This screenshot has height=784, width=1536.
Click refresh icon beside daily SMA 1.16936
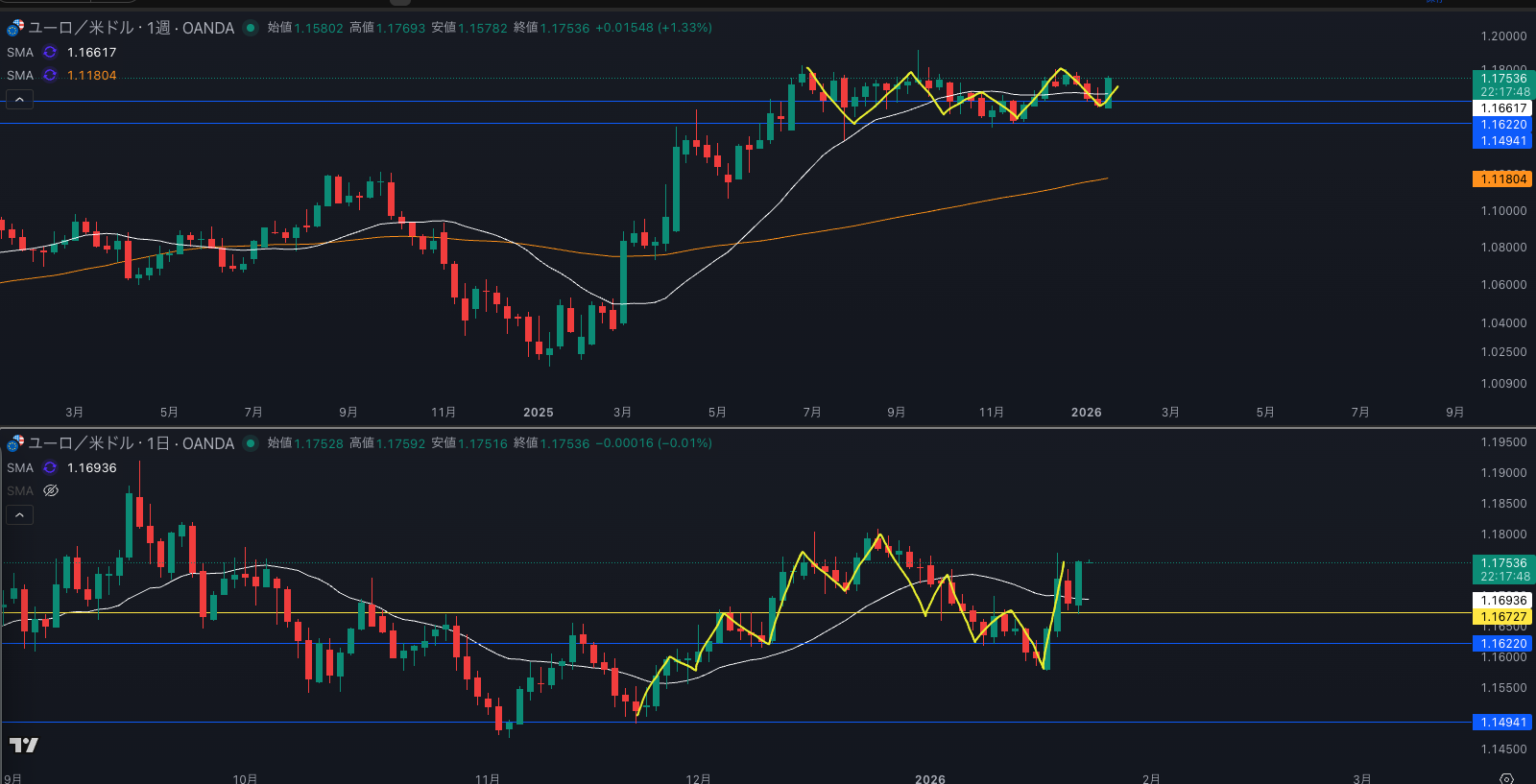pyautogui.click(x=50, y=468)
